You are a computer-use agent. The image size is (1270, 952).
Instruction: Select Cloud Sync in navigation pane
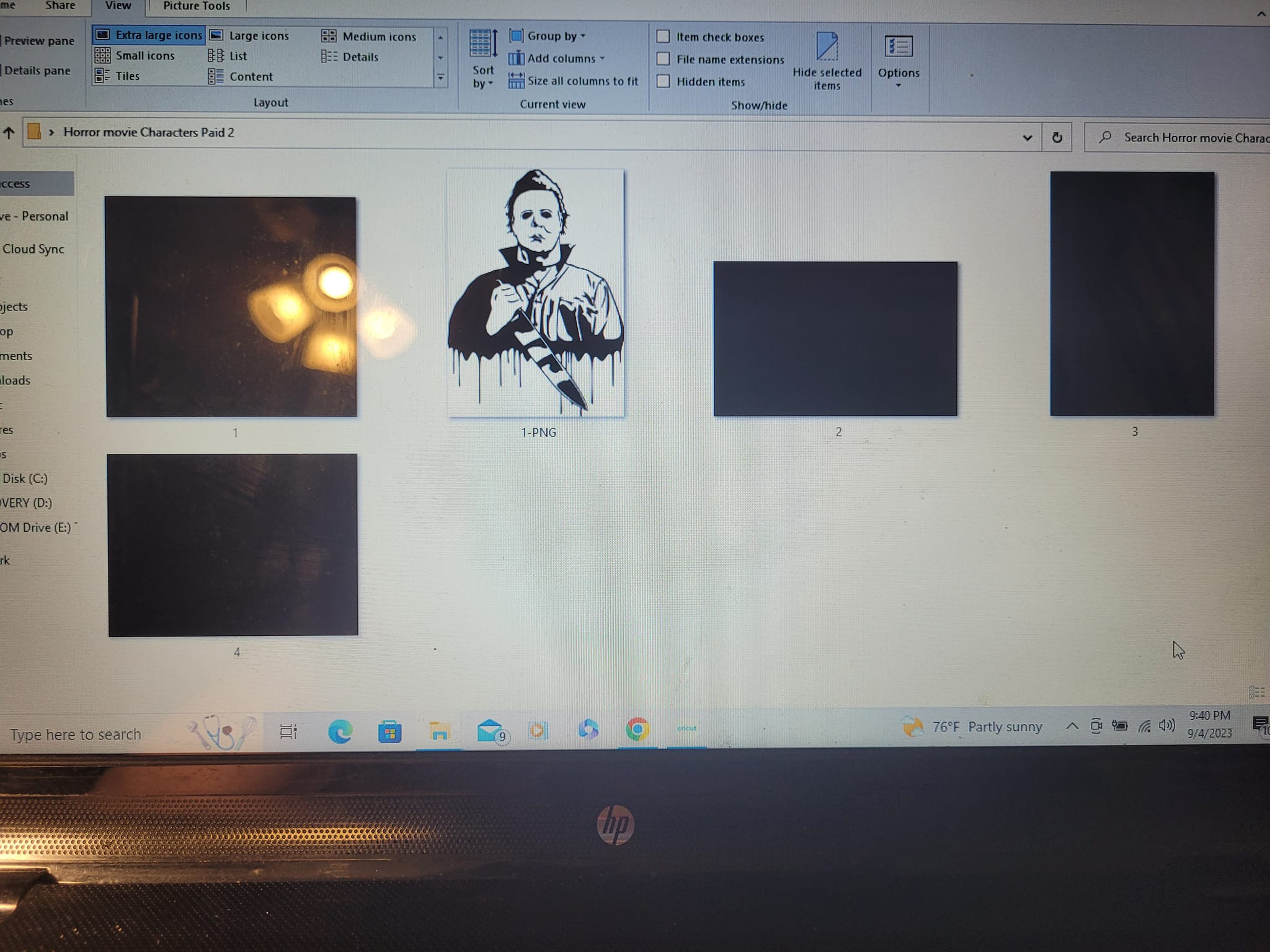(33, 249)
